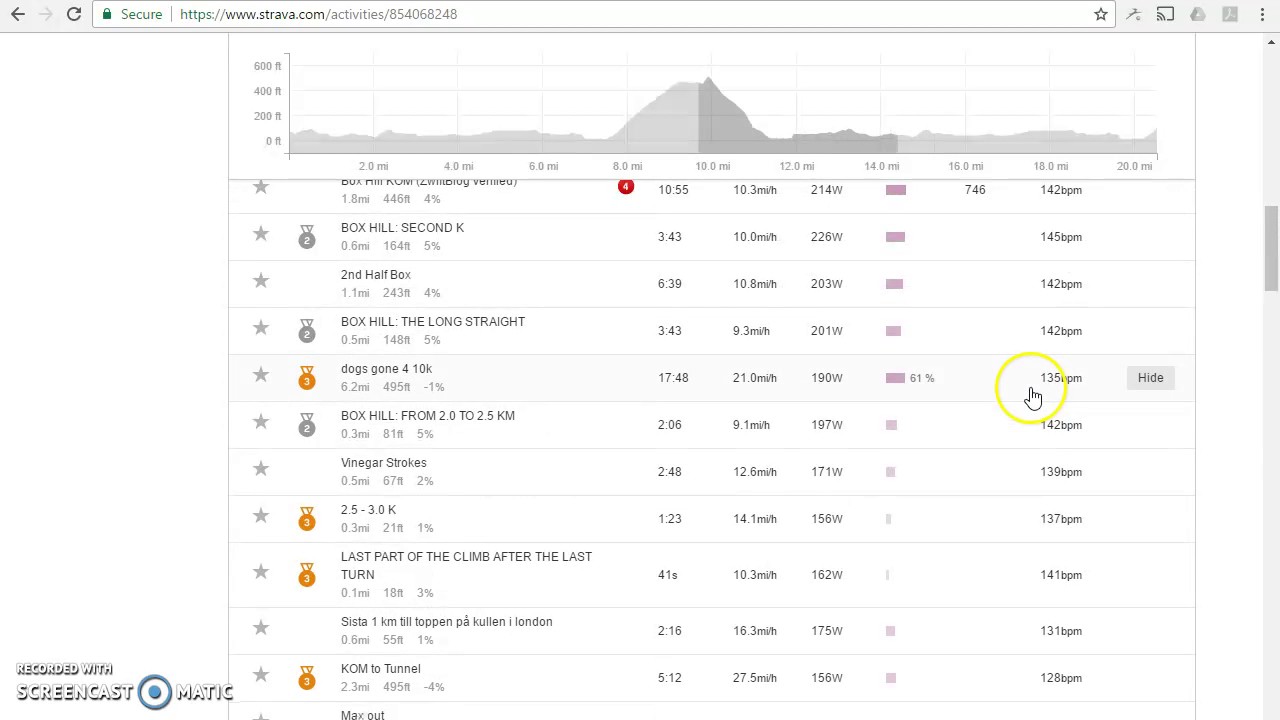Open BOX HILL: THE LONG STRAIGHT segment

point(433,322)
